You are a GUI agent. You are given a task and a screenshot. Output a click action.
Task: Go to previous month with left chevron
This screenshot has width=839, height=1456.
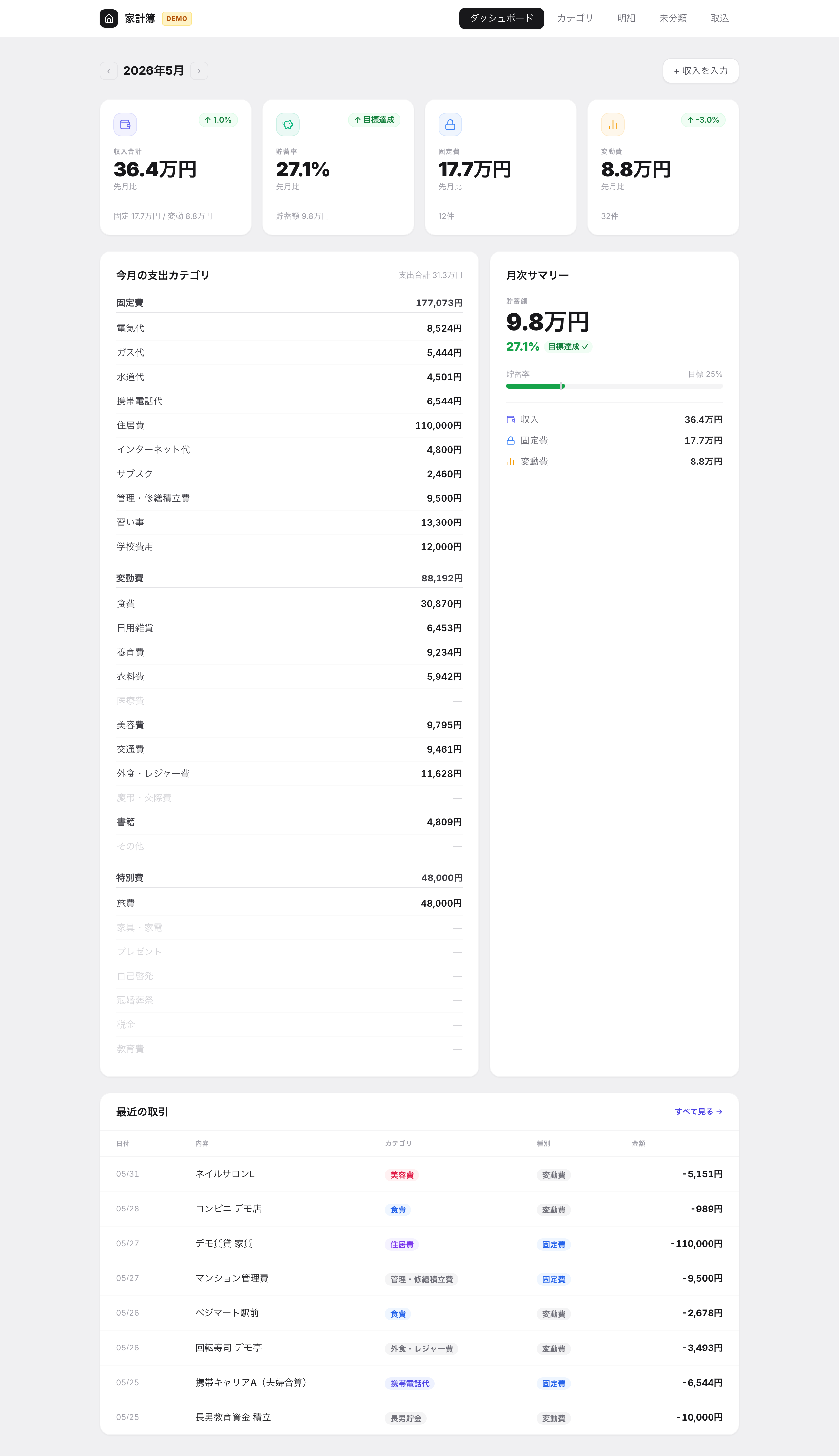pos(109,71)
